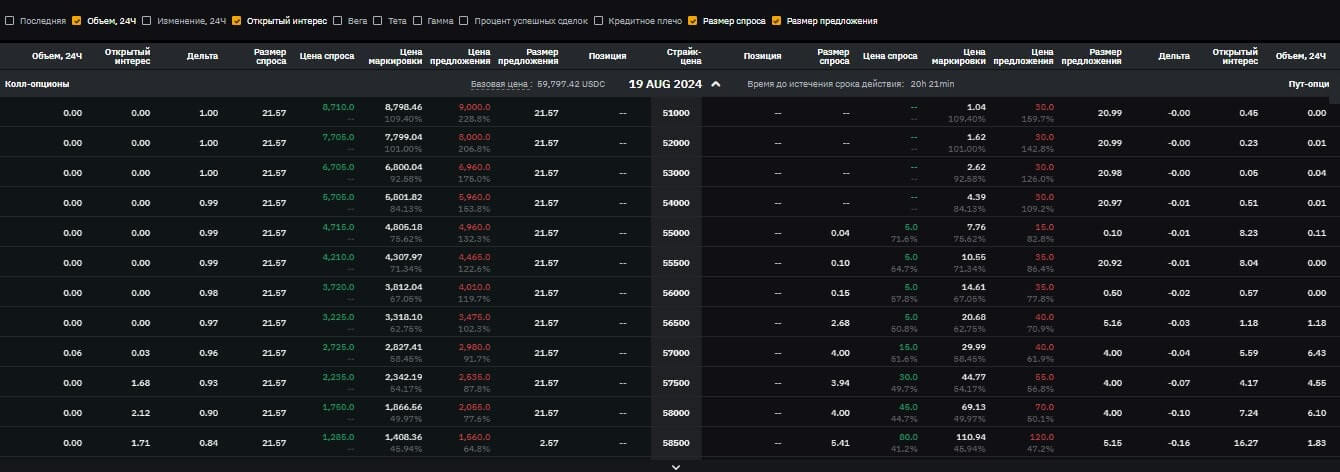Click call bid price 8,710.0

click(338, 106)
